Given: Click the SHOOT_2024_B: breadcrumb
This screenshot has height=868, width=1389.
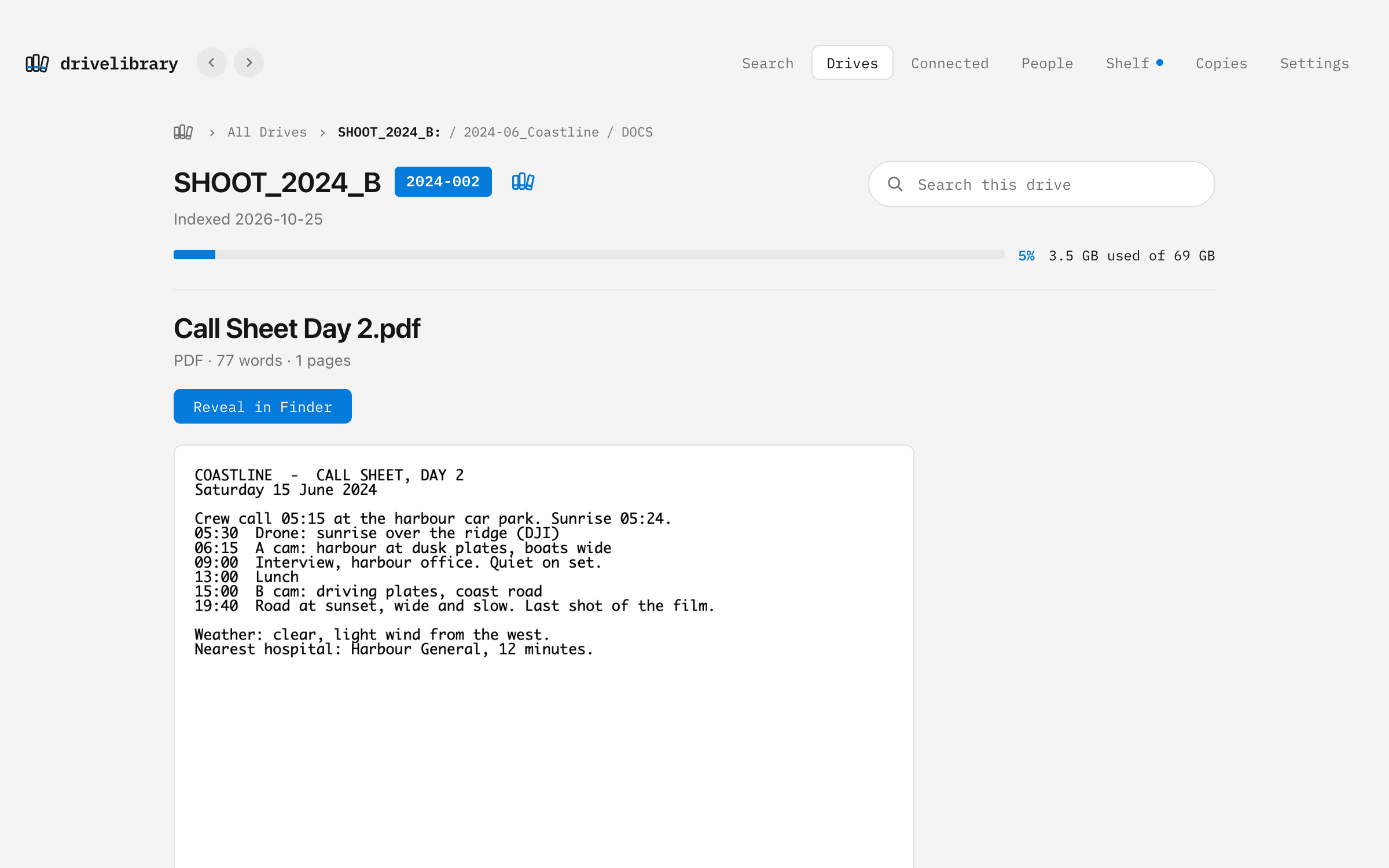Looking at the screenshot, I should pyautogui.click(x=389, y=133).
